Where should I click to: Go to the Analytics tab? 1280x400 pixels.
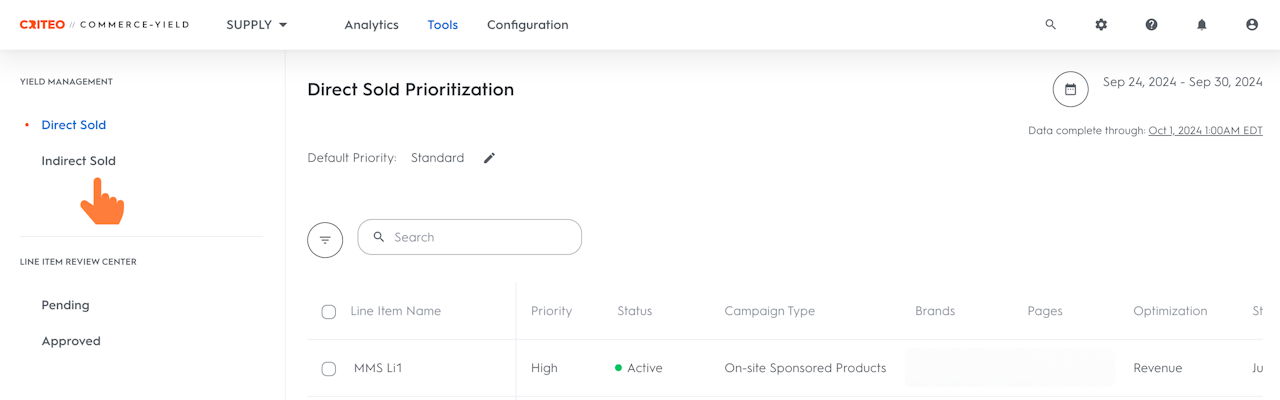pos(371,25)
